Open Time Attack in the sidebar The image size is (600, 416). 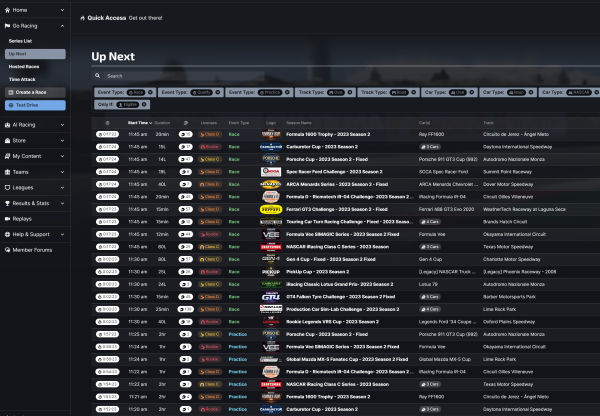click(x=22, y=79)
